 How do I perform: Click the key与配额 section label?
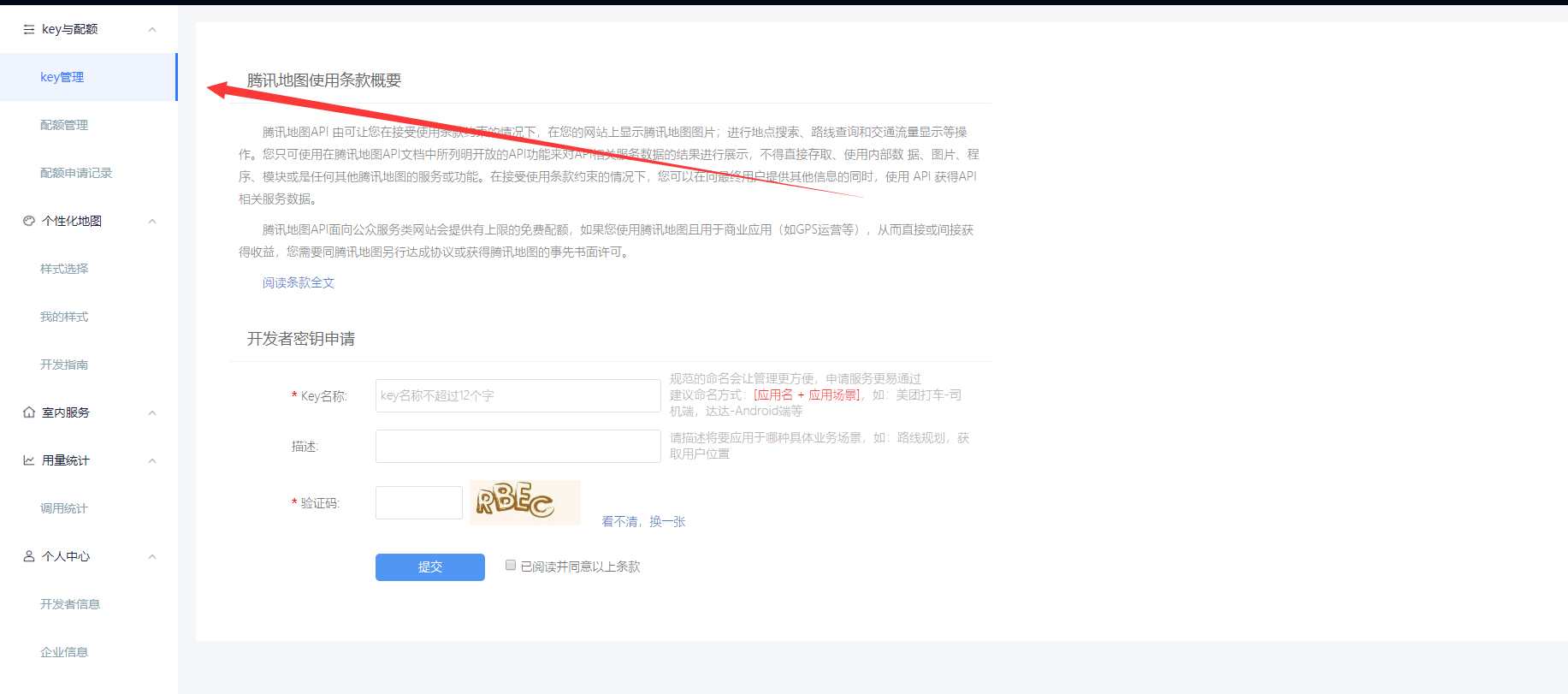[x=70, y=29]
